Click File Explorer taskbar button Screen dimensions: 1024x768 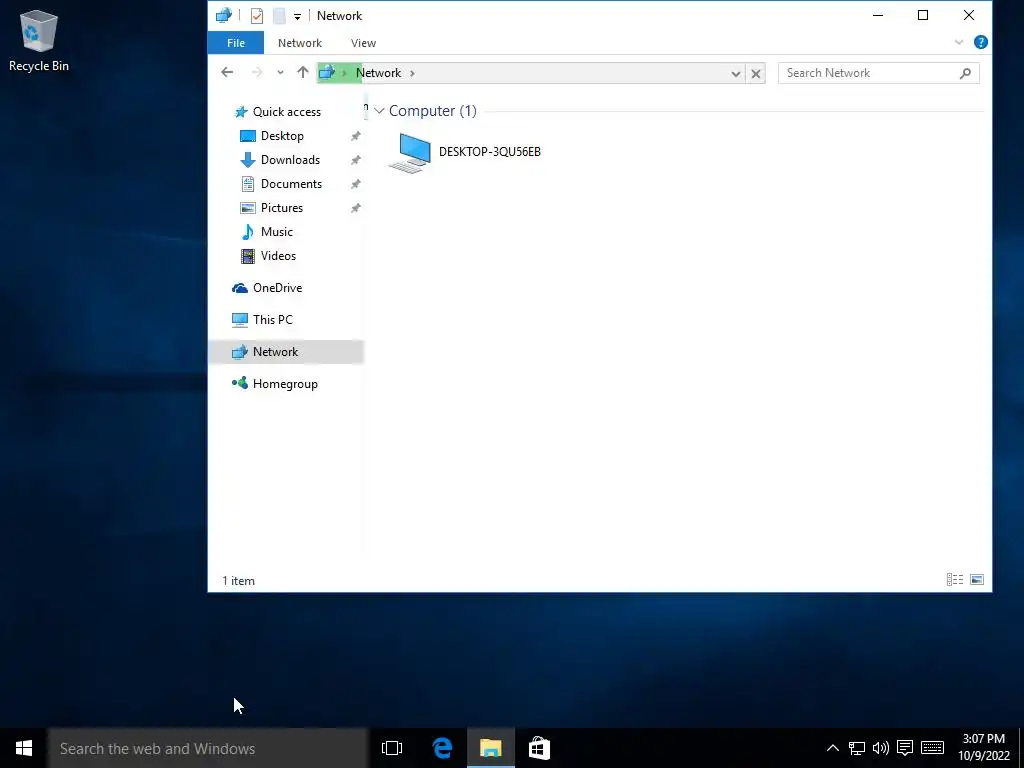click(x=490, y=748)
